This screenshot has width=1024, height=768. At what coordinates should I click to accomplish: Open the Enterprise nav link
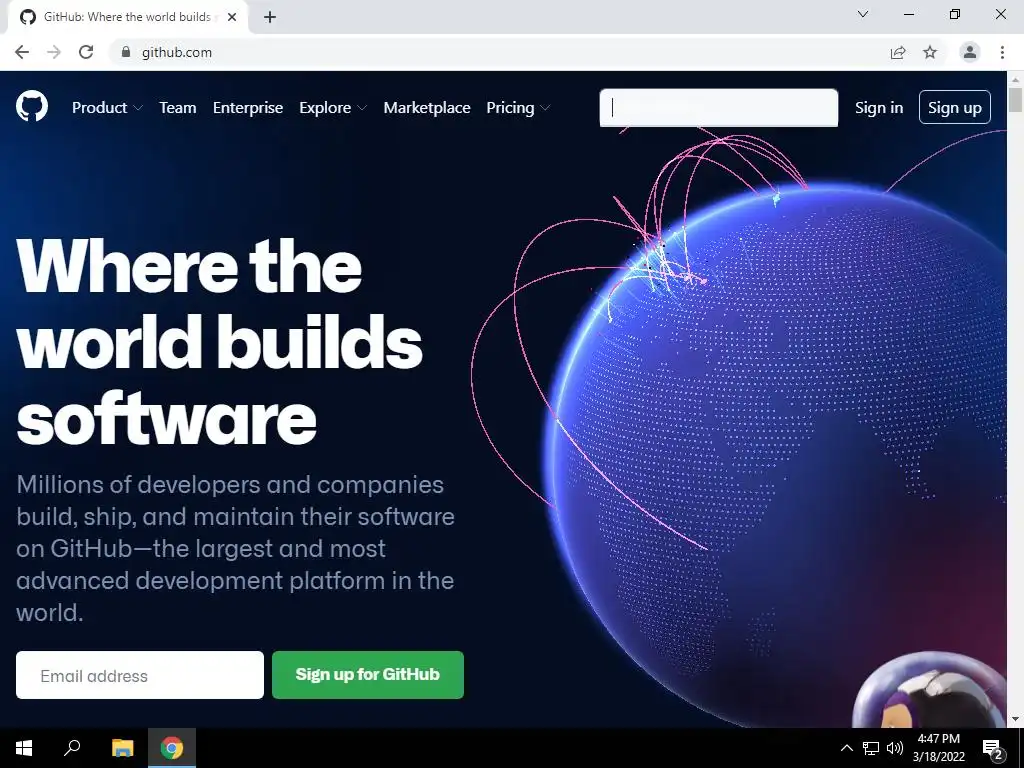click(248, 108)
